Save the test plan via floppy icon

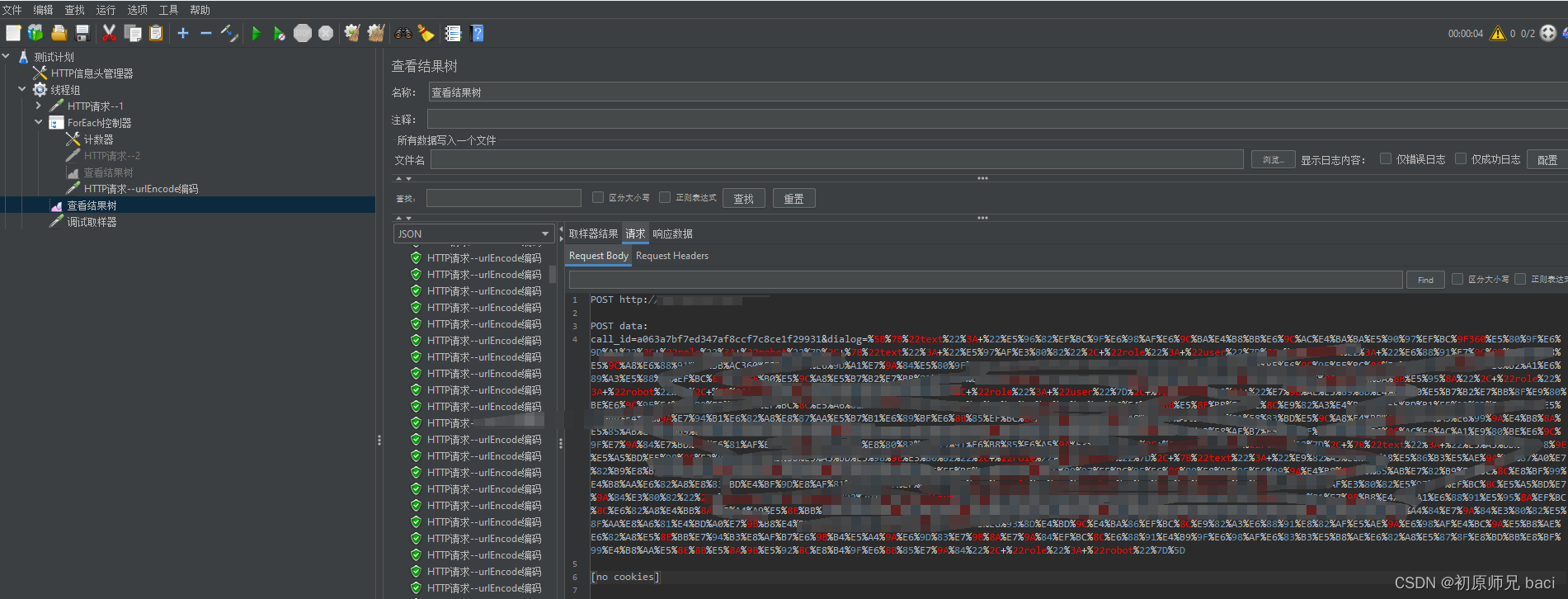pos(82,33)
